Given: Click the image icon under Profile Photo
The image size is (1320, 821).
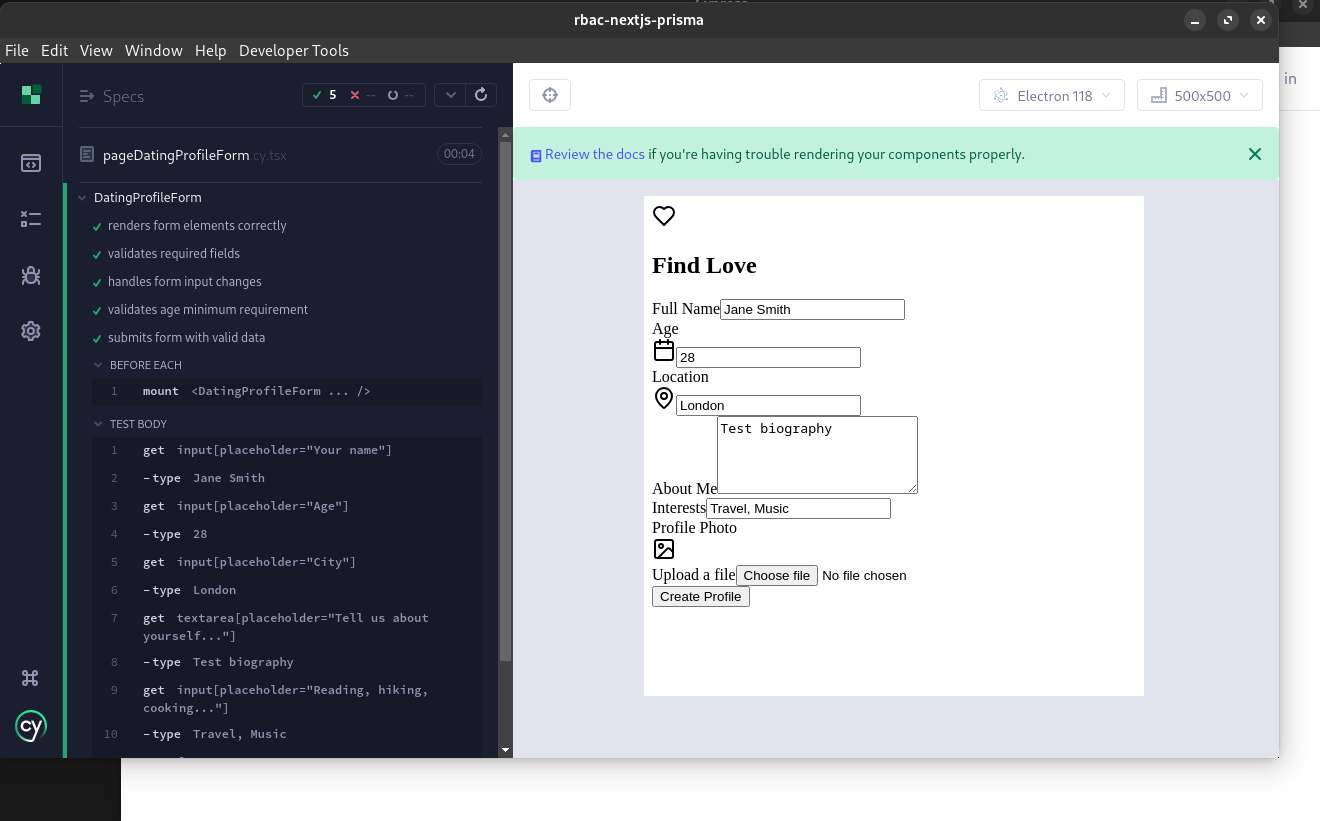Looking at the screenshot, I should pos(664,549).
